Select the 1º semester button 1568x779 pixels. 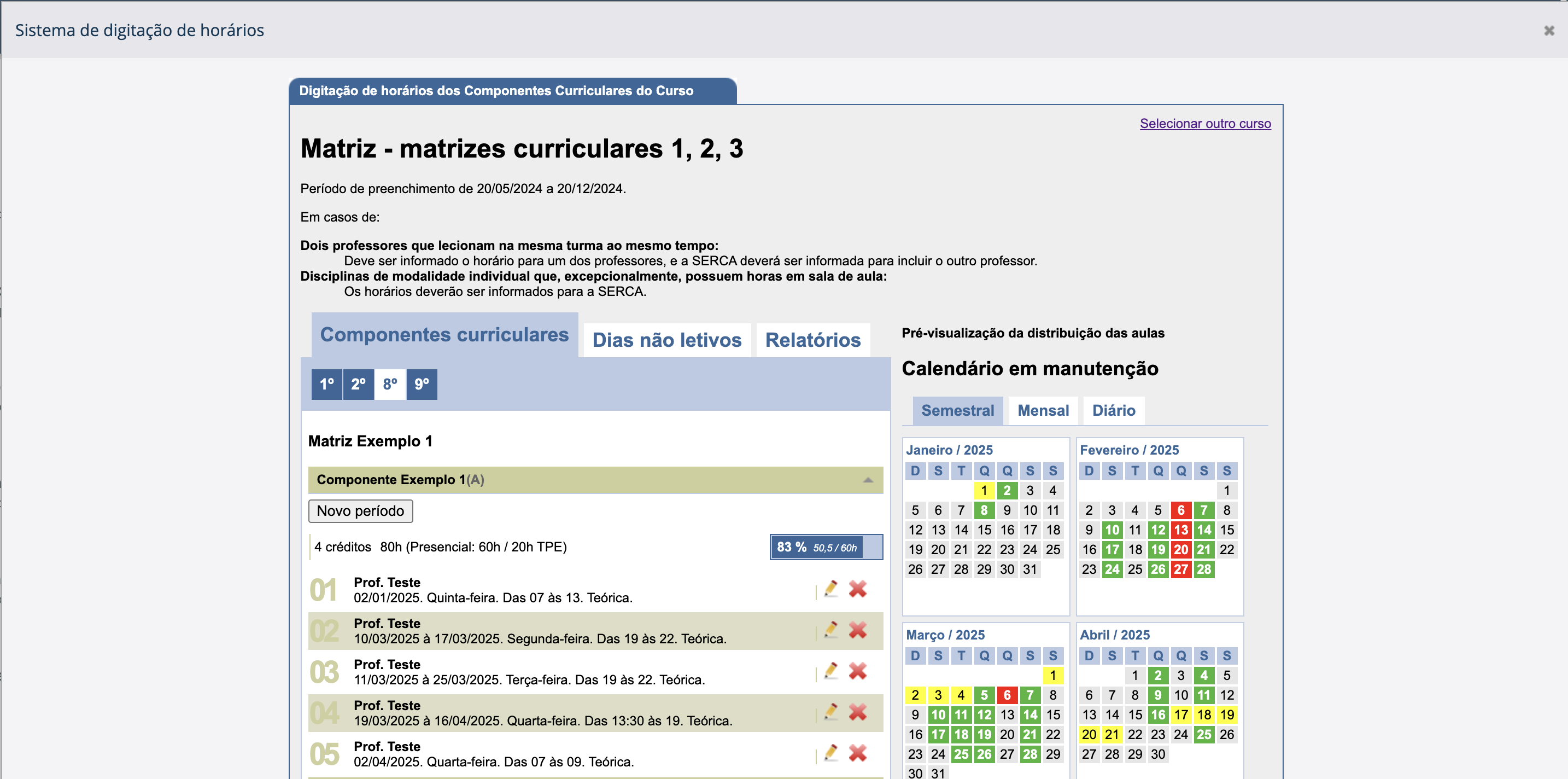tap(327, 385)
